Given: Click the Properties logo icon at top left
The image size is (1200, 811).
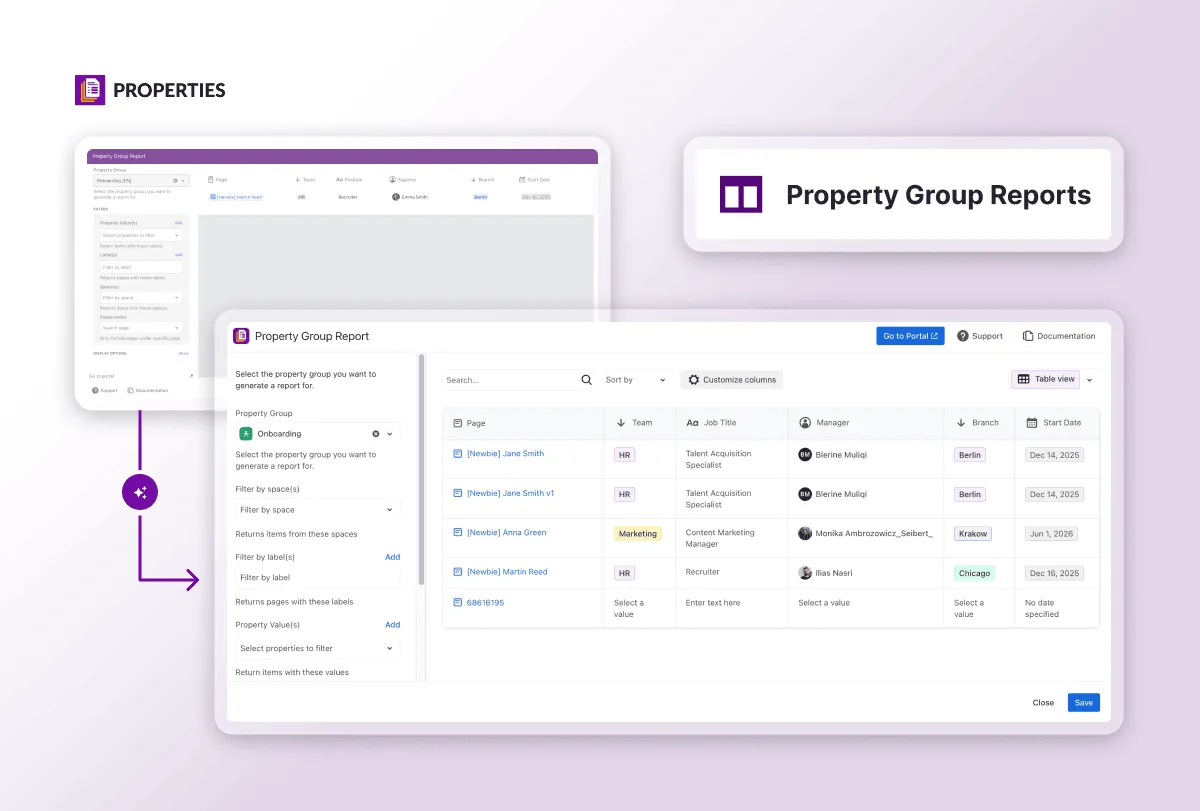Looking at the screenshot, I should point(90,90).
